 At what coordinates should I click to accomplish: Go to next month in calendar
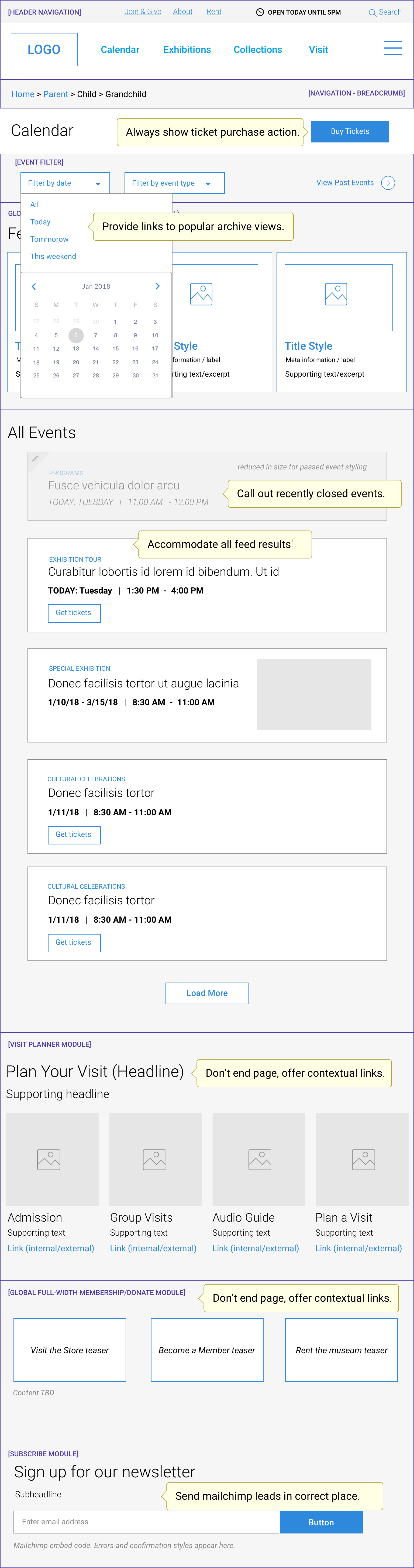157,286
